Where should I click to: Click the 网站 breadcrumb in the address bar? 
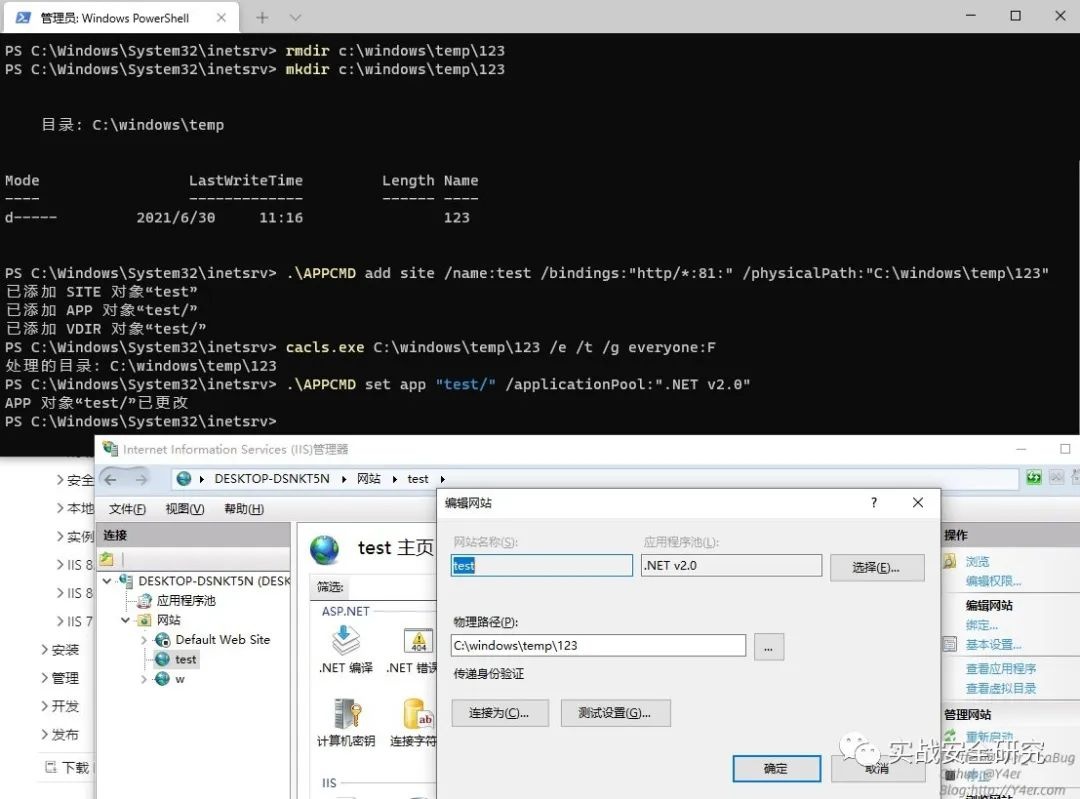(x=368, y=479)
